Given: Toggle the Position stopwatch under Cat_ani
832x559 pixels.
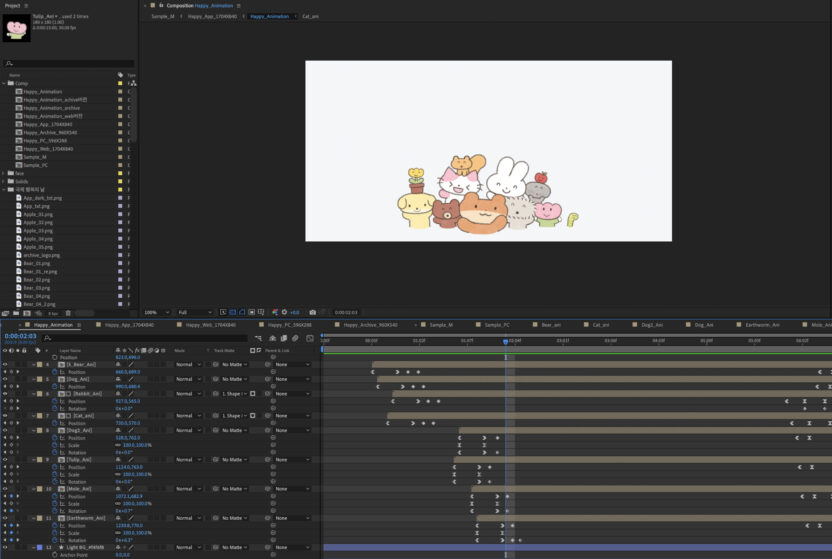Looking at the screenshot, I should click(x=53, y=423).
